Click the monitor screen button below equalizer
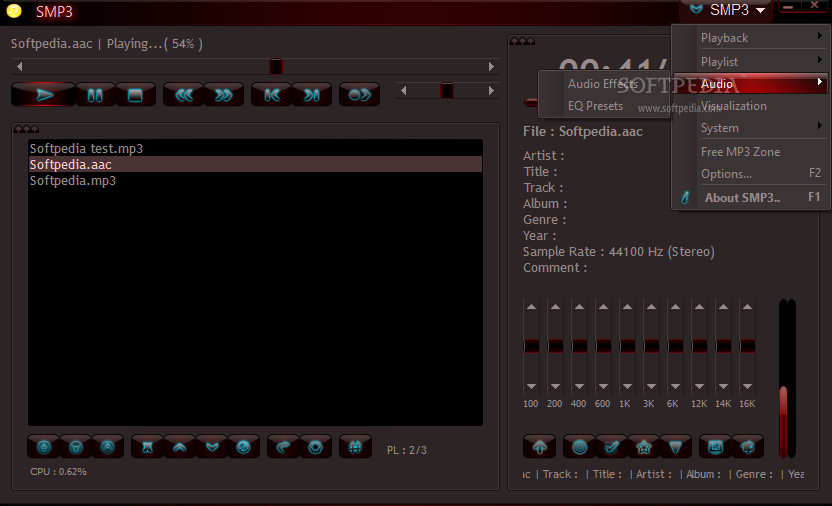The width and height of the screenshot is (832, 506). [715, 447]
